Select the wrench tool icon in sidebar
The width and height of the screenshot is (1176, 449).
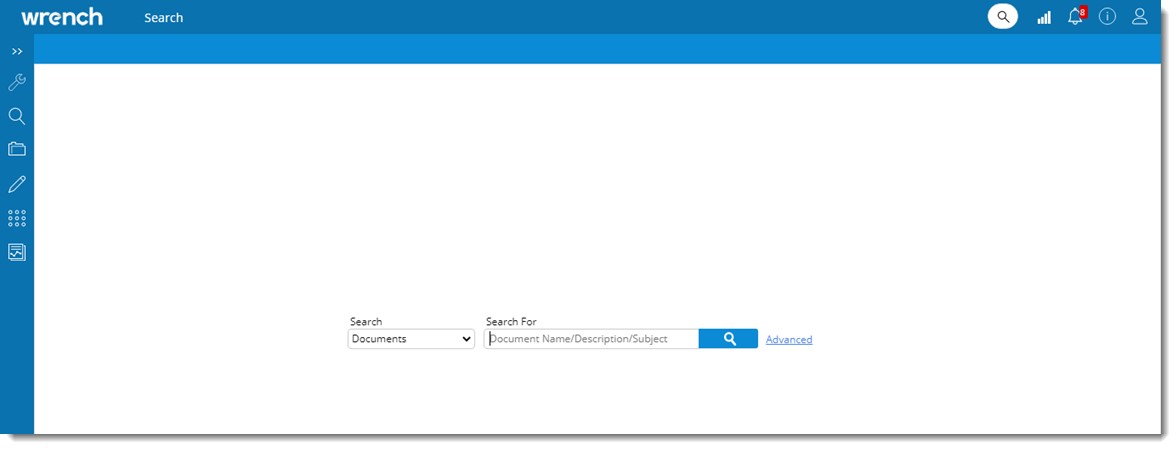pos(17,83)
